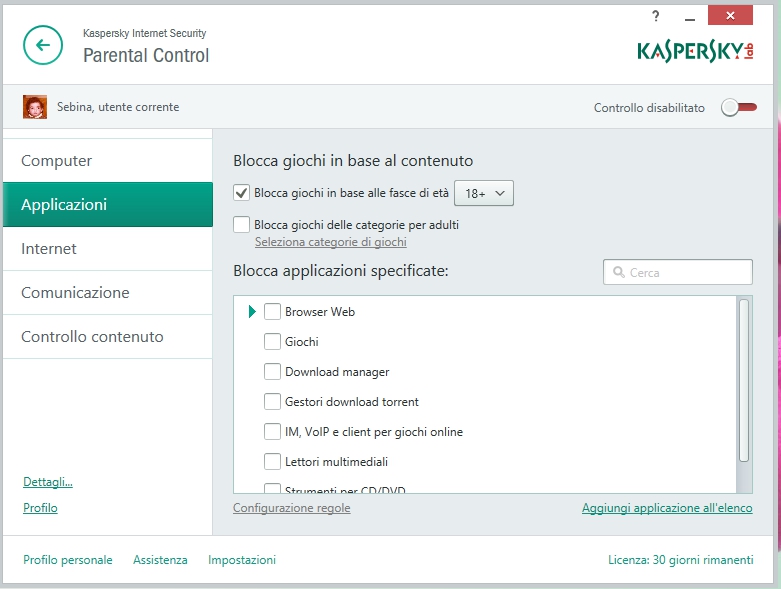Open the help question mark icon
781x589 pixels.
click(x=656, y=16)
